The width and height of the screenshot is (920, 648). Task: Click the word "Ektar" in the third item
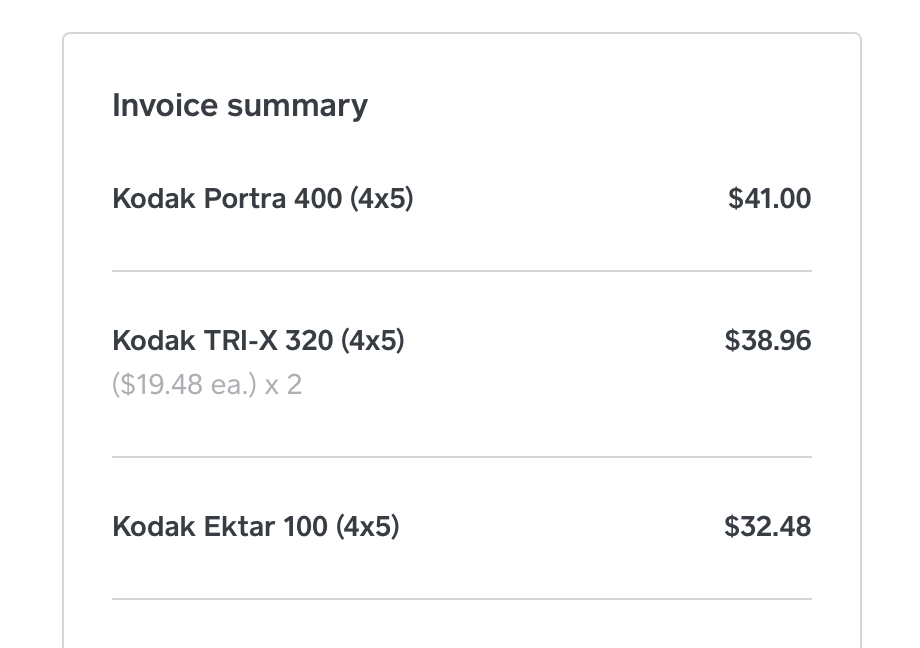point(239,526)
